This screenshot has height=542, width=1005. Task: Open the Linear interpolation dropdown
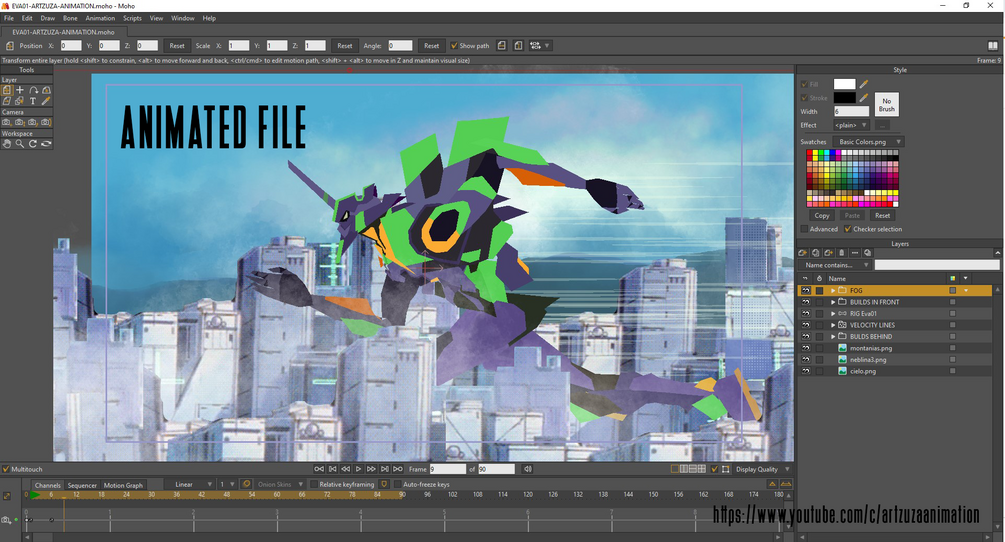[x=189, y=484]
